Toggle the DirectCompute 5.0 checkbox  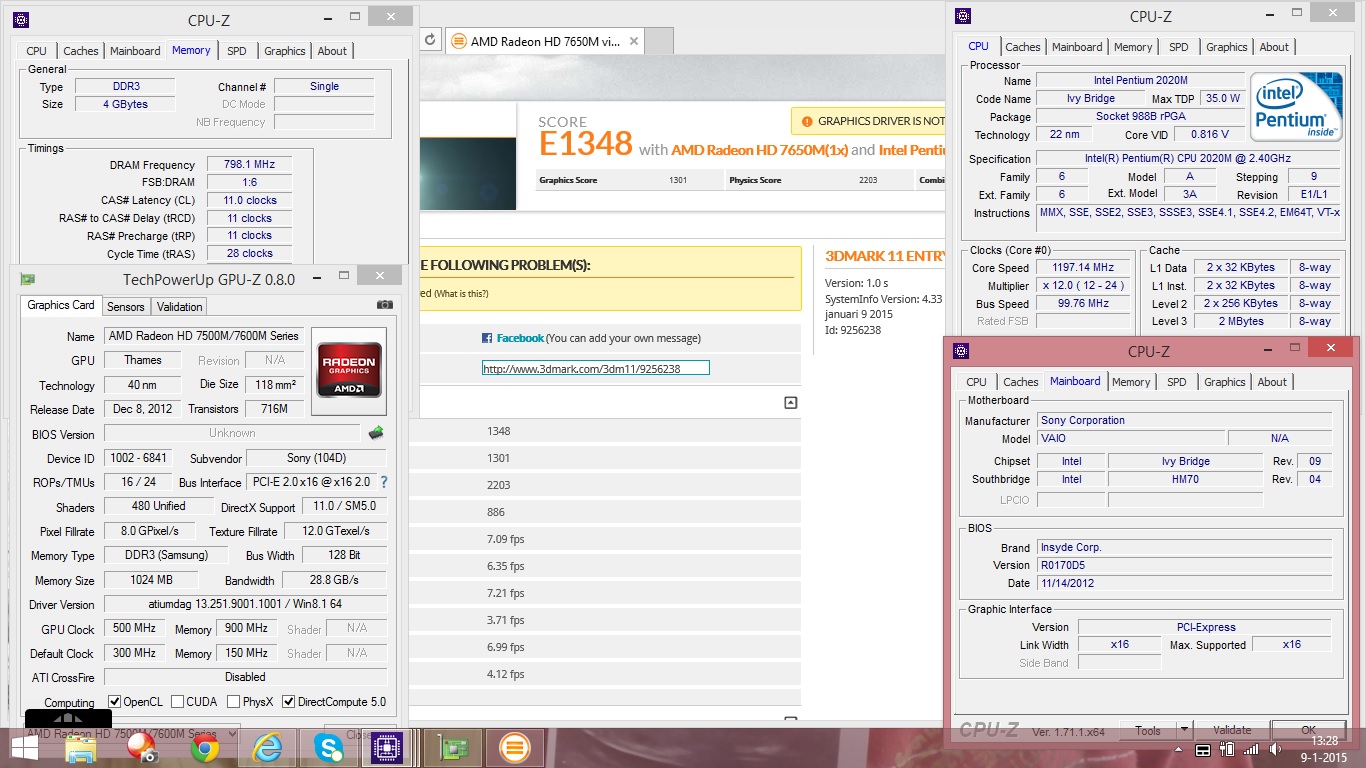[x=289, y=702]
